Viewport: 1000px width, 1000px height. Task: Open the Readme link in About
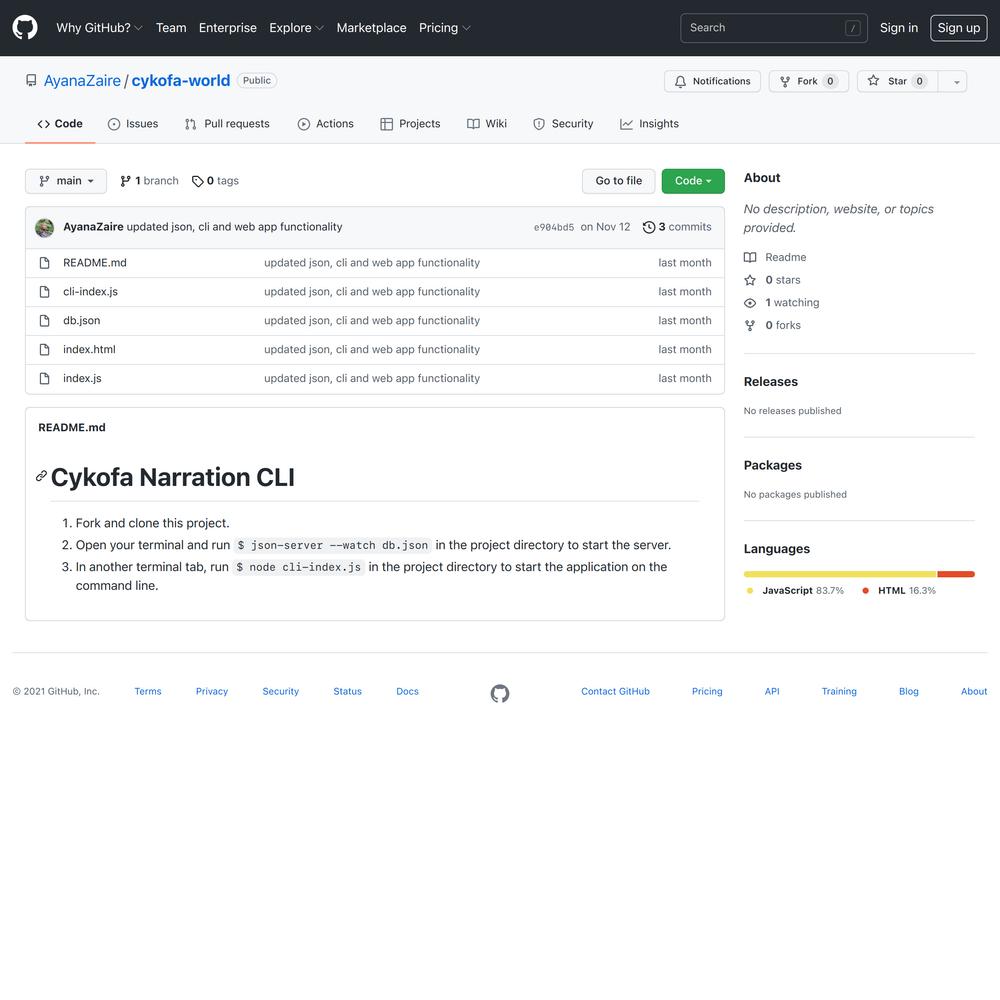(775, 258)
